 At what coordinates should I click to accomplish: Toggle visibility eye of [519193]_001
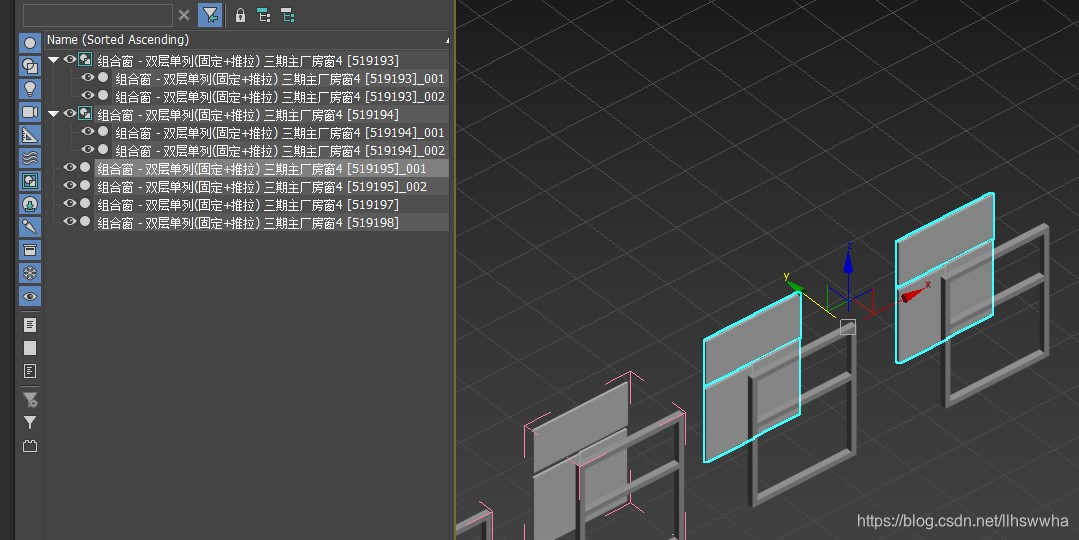pos(87,77)
